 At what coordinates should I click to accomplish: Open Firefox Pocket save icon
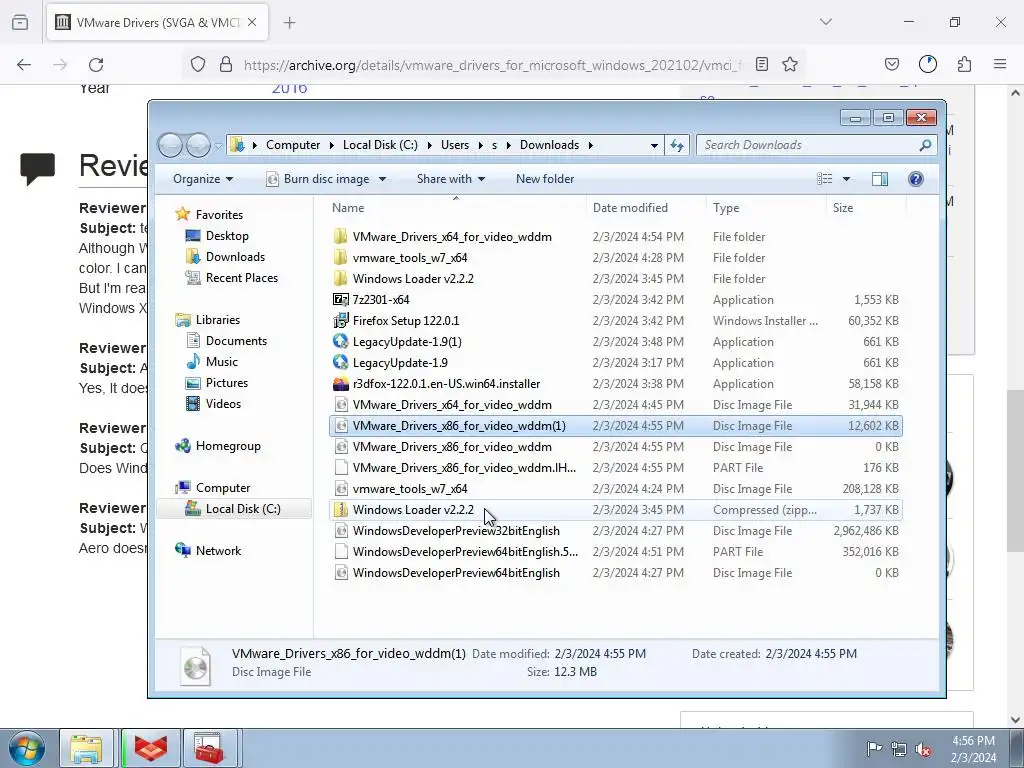(891, 64)
